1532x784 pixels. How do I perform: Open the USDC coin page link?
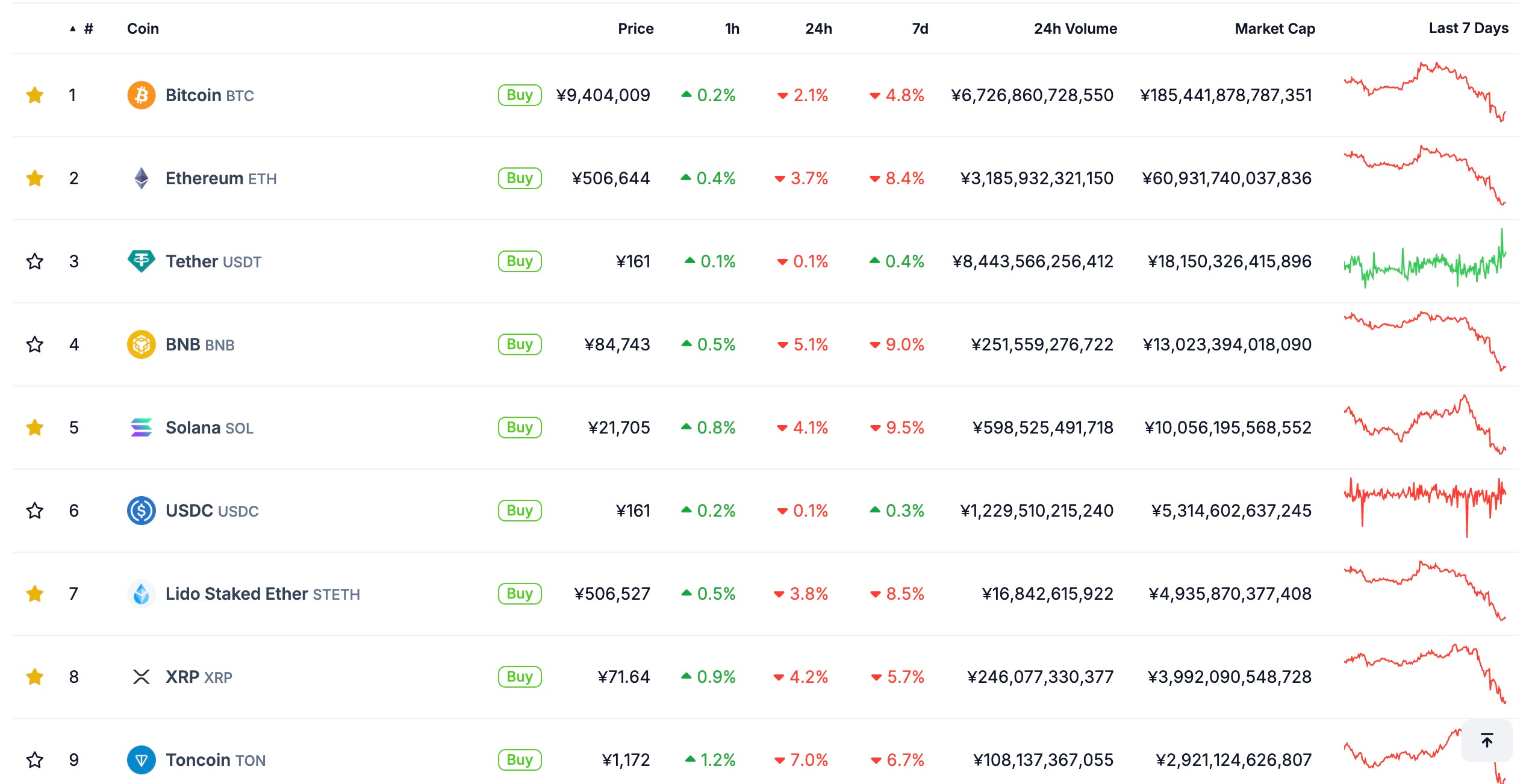click(212, 511)
